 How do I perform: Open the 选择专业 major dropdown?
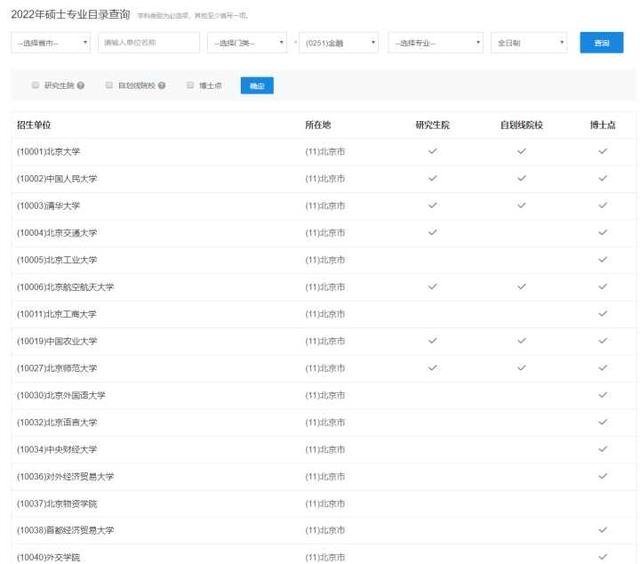pyautogui.click(x=436, y=42)
